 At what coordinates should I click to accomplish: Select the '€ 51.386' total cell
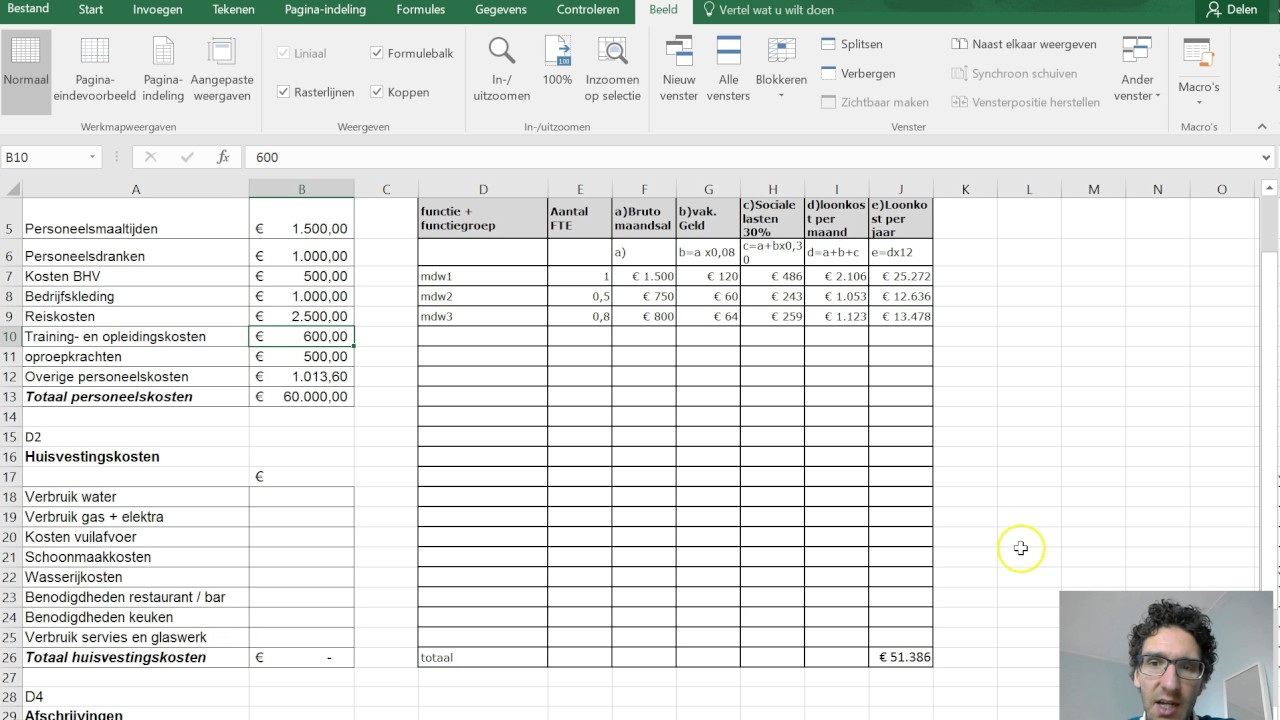coord(901,657)
